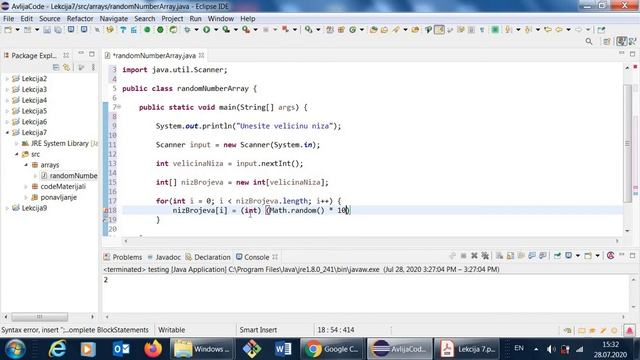Click the Open Type toolbar icon
Screen dimensions: 640x360
click(373, 30)
